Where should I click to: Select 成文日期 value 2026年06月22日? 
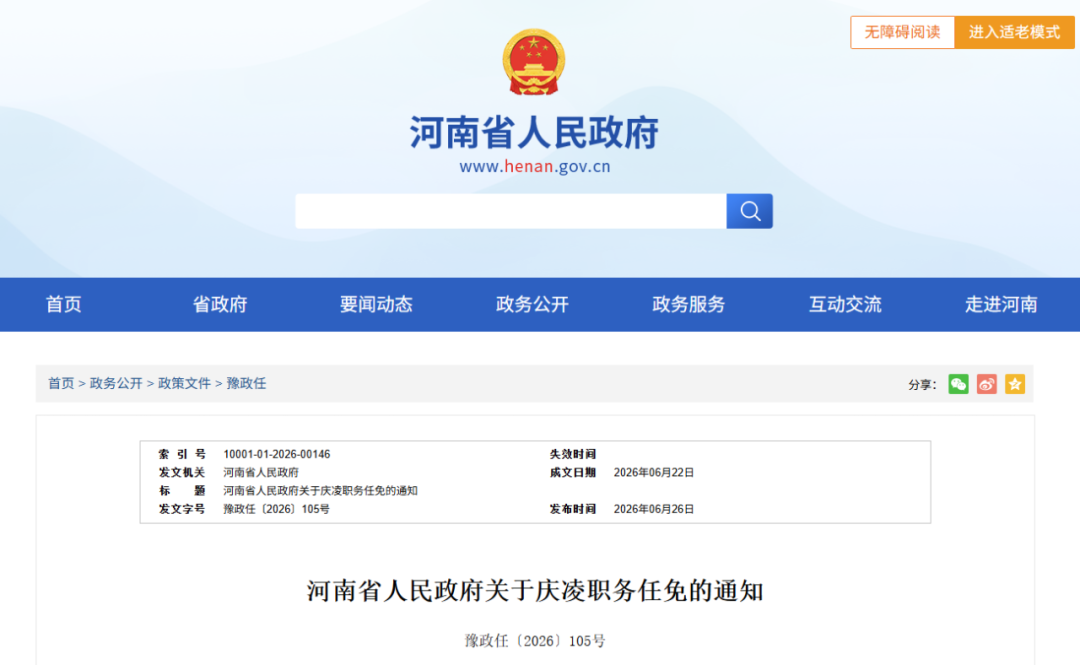point(654,473)
